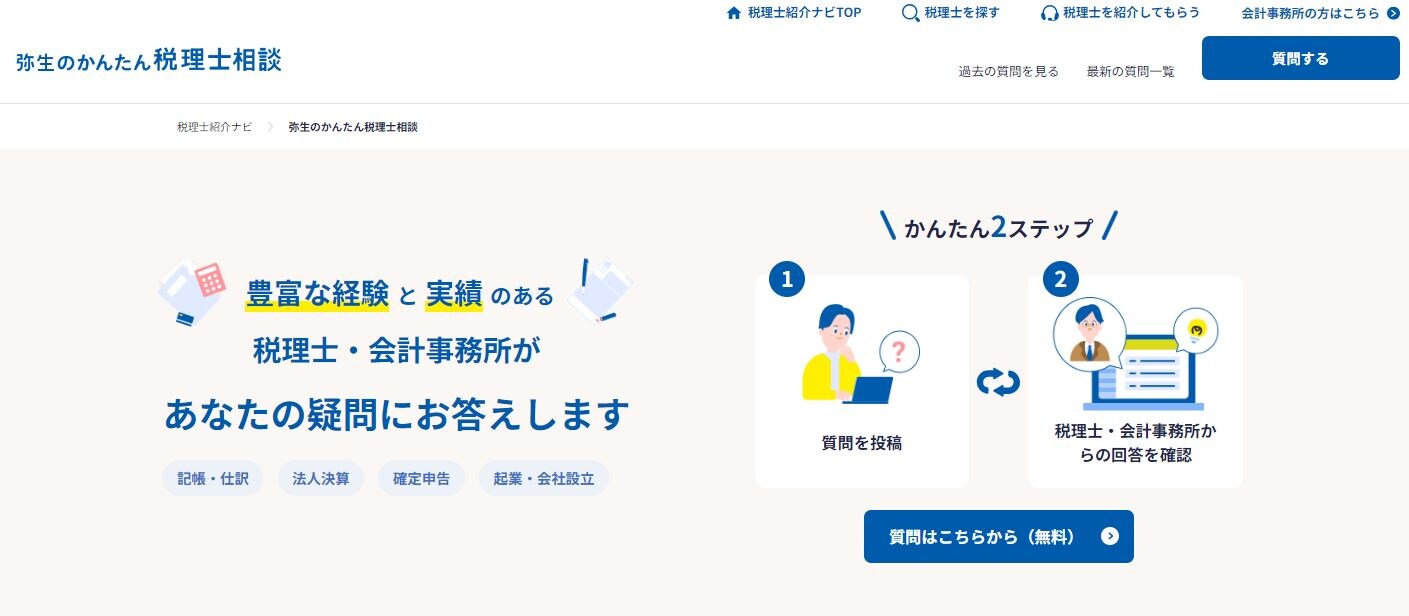
Task: Click the breadcrumb chevron separator
Action: tap(270, 127)
